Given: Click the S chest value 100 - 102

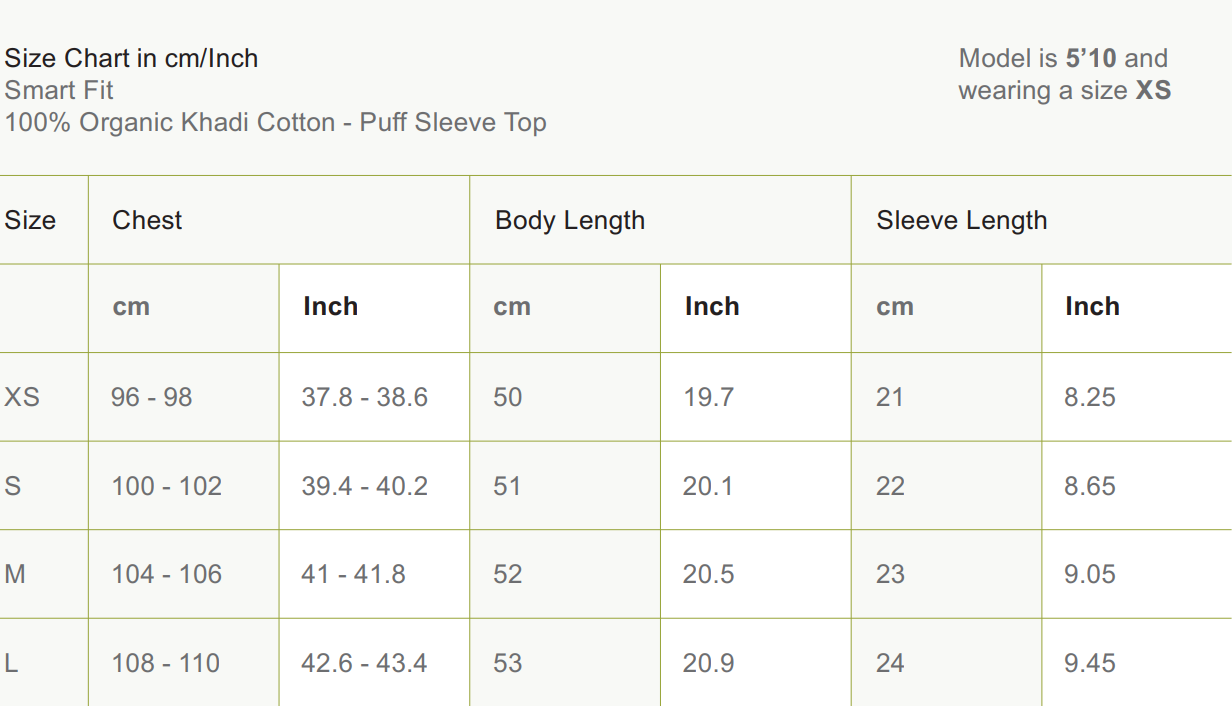Looking at the screenshot, I should (166, 486).
